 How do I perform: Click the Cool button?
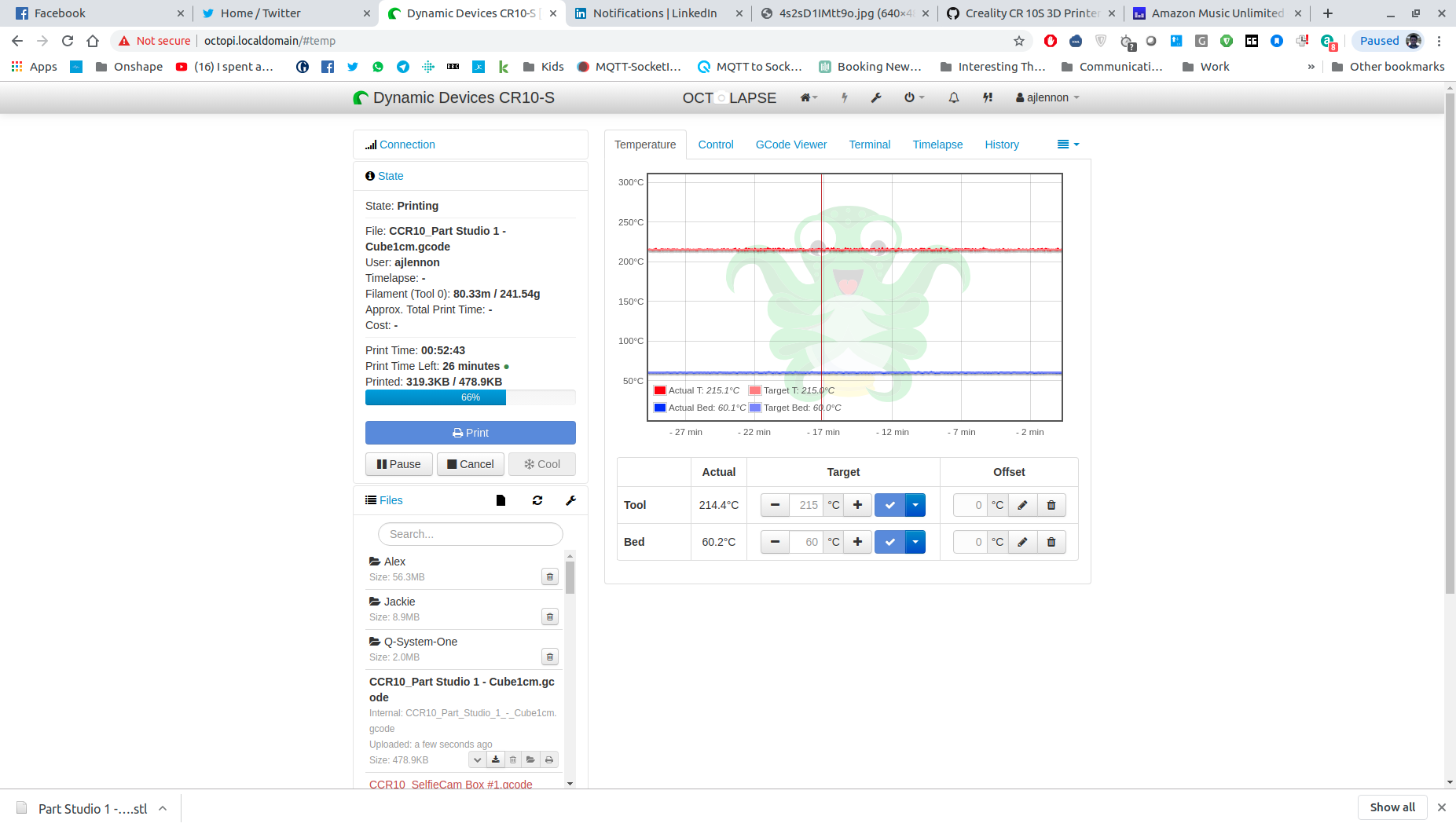(x=542, y=464)
